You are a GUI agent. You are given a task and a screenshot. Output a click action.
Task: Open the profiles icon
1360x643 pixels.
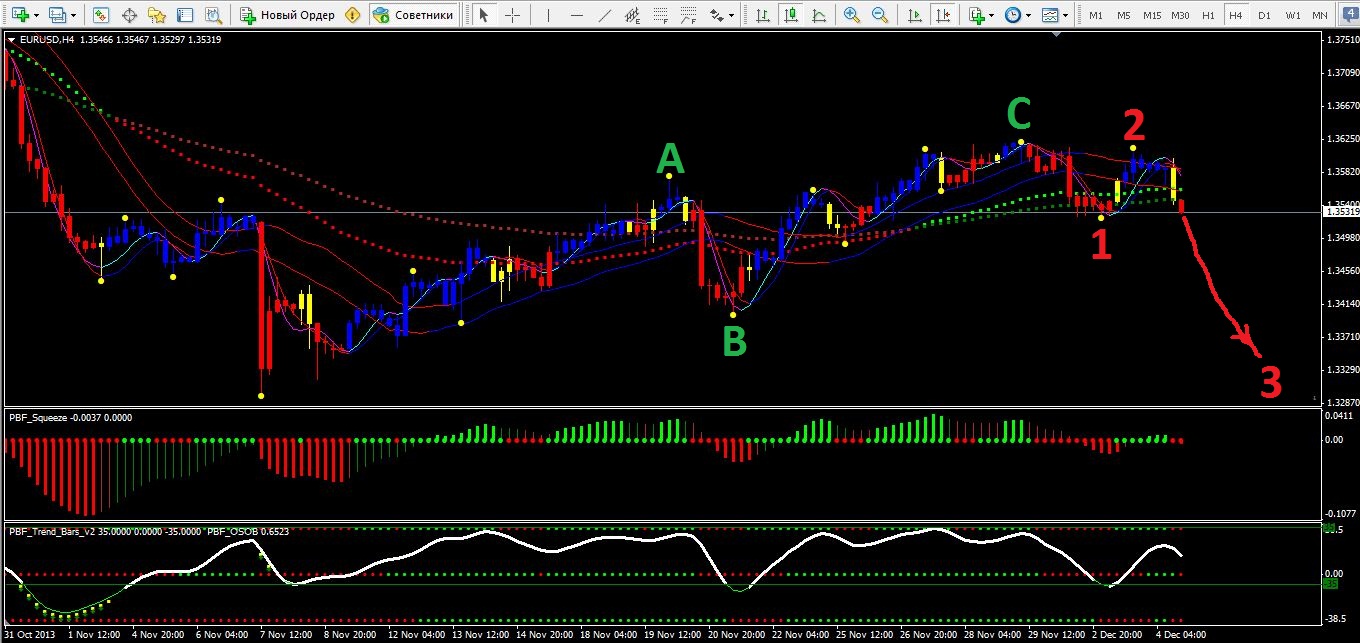[x=58, y=15]
